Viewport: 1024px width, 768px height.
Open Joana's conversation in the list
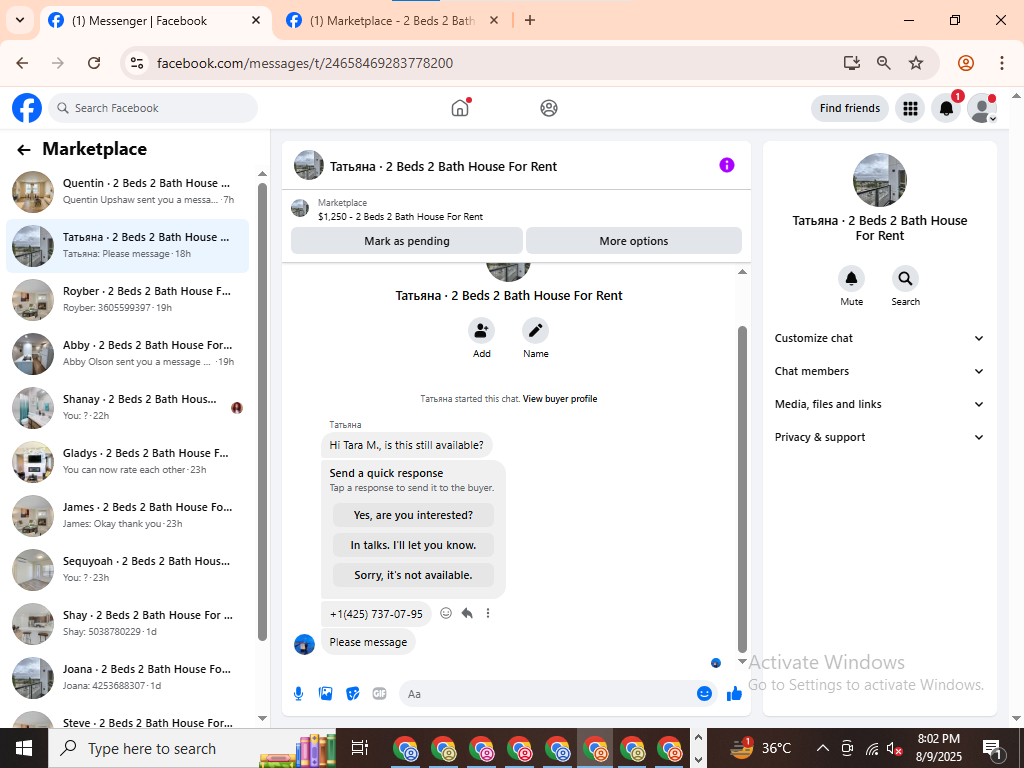click(127, 677)
